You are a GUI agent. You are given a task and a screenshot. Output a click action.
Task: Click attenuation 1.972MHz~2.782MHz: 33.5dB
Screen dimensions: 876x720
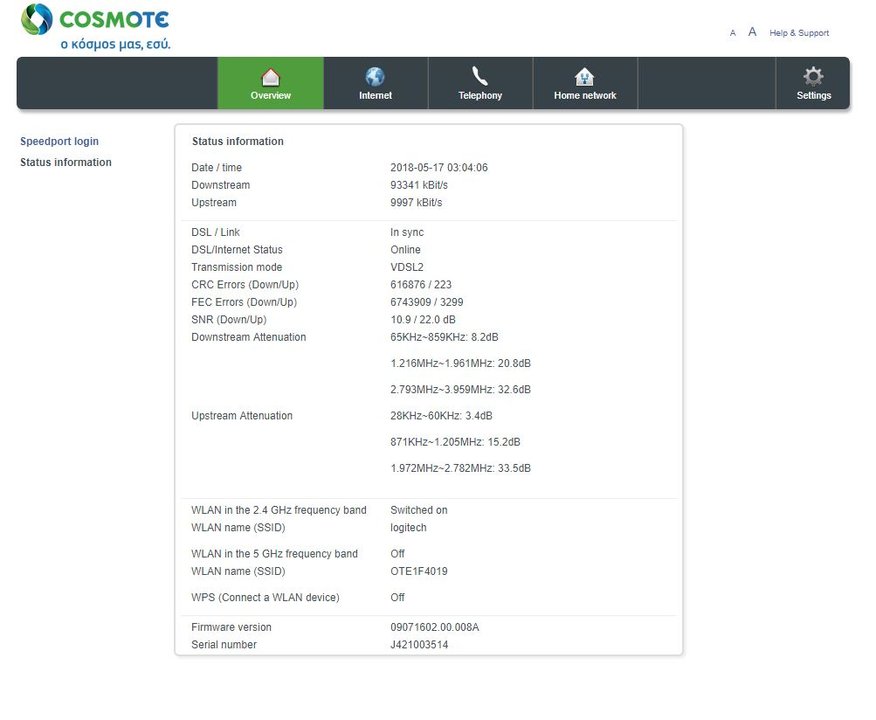pyautogui.click(x=460, y=468)
